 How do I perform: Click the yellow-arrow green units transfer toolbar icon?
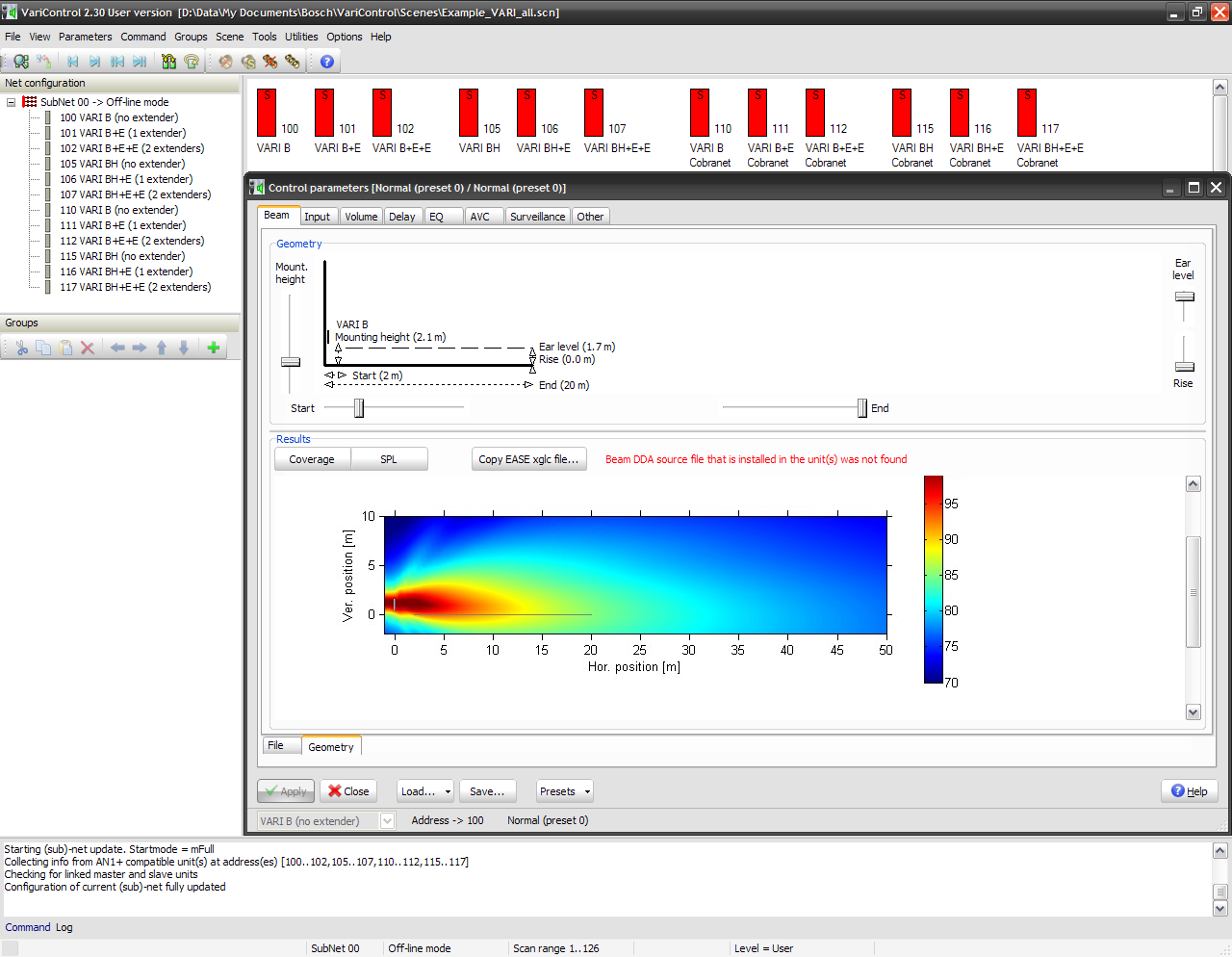tap(169, 62)
